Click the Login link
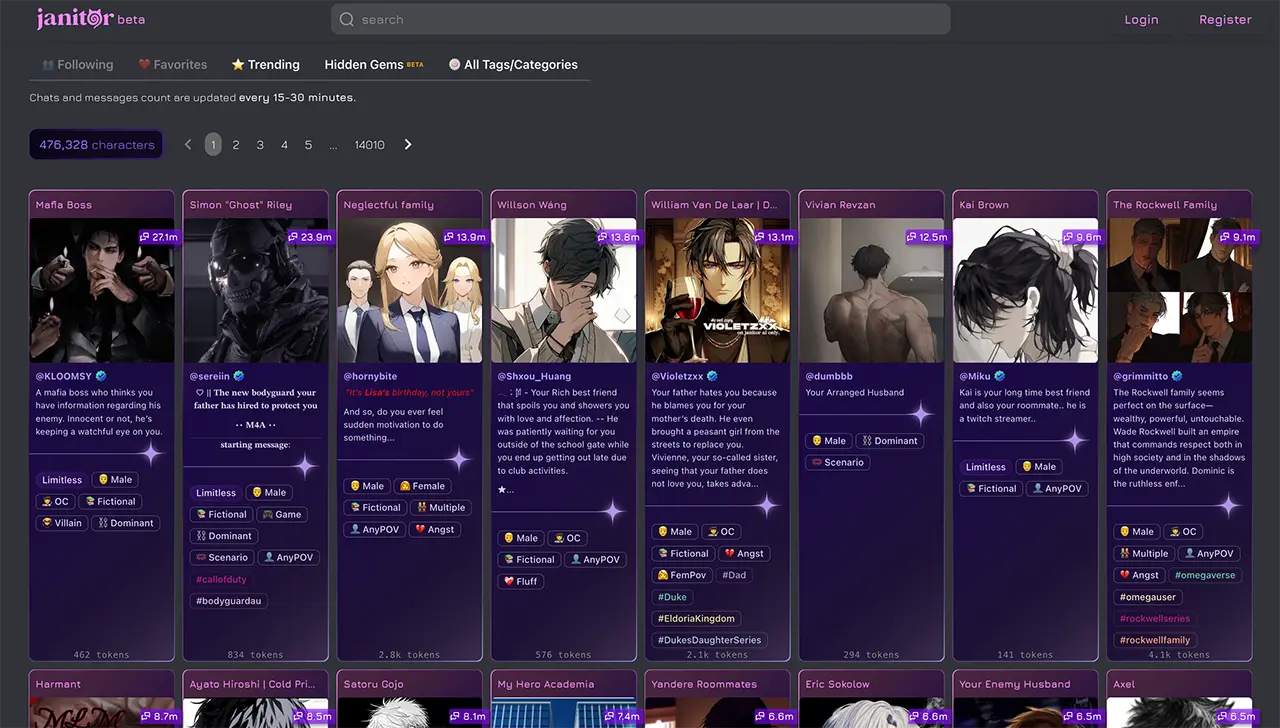This screenshot has width=1280, height=728. click(x=1141, y=20)
